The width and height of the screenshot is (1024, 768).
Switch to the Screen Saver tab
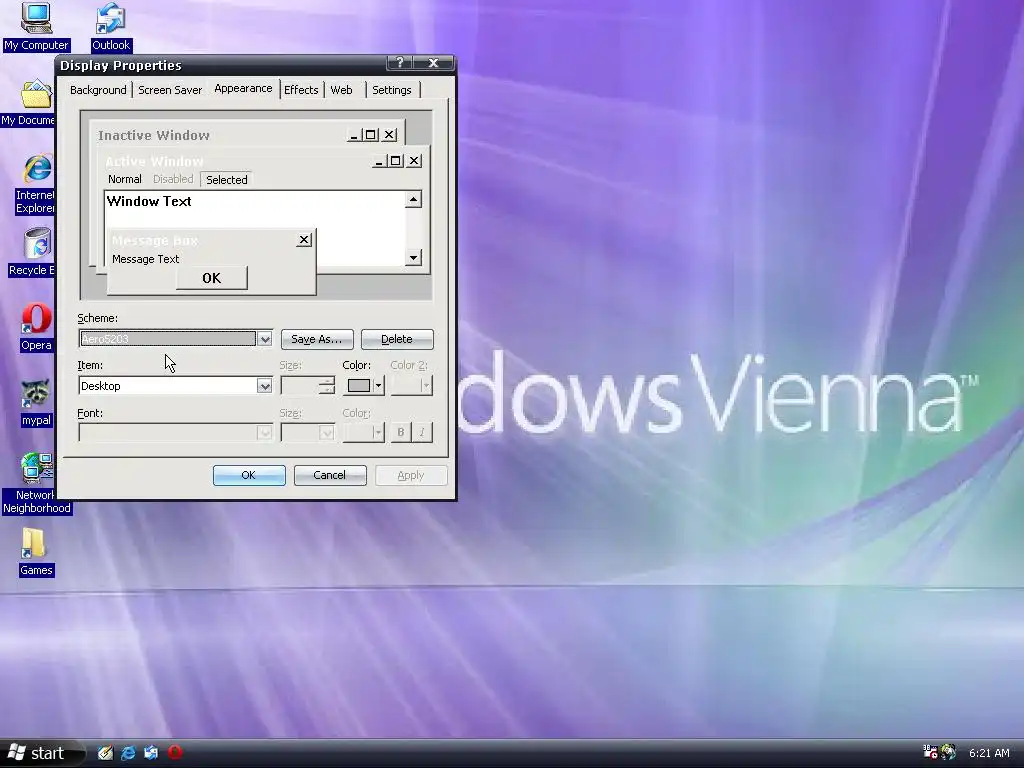pos(170,90)
